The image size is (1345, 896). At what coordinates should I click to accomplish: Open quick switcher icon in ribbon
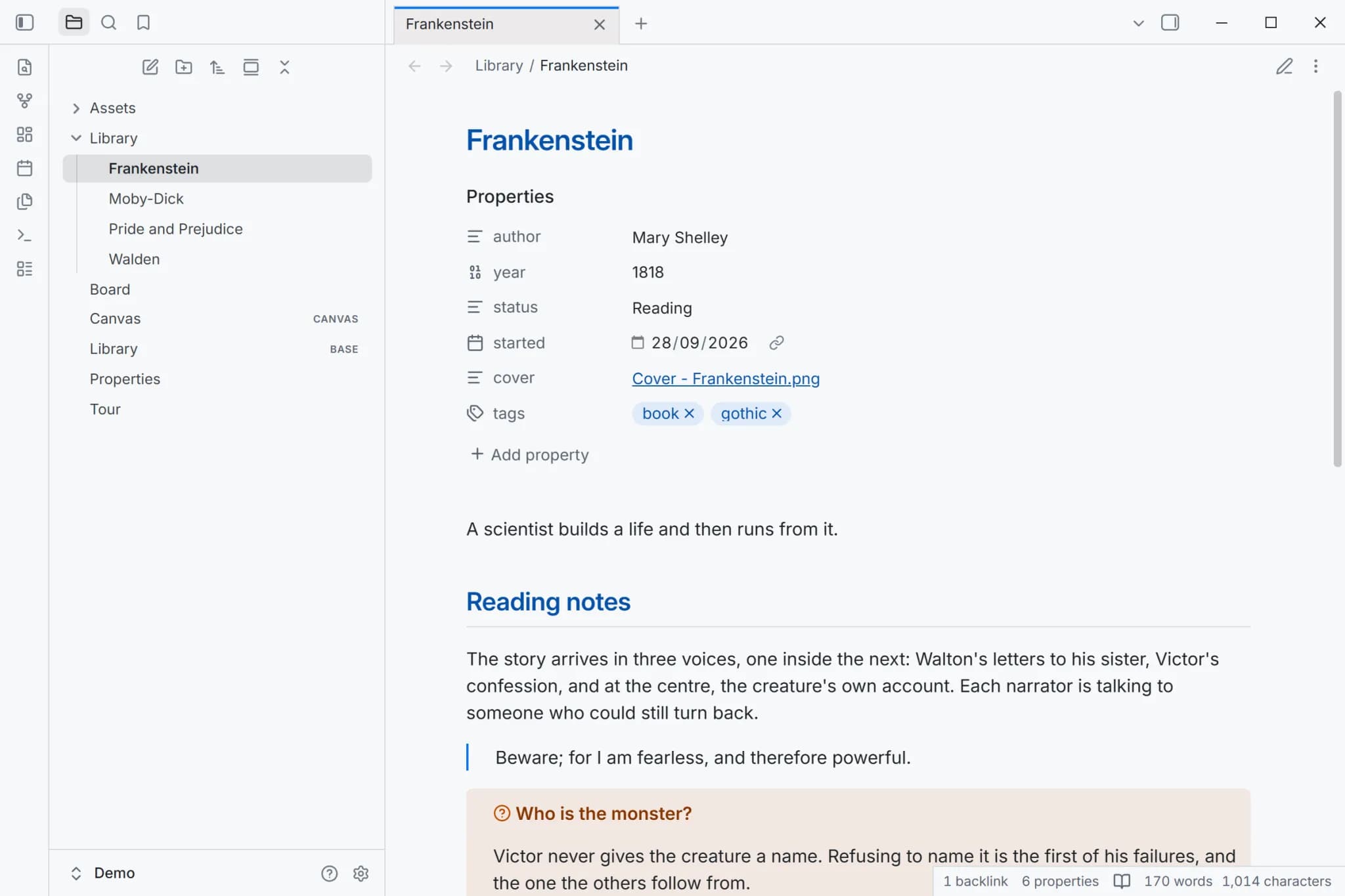click(x=24, y=67)
